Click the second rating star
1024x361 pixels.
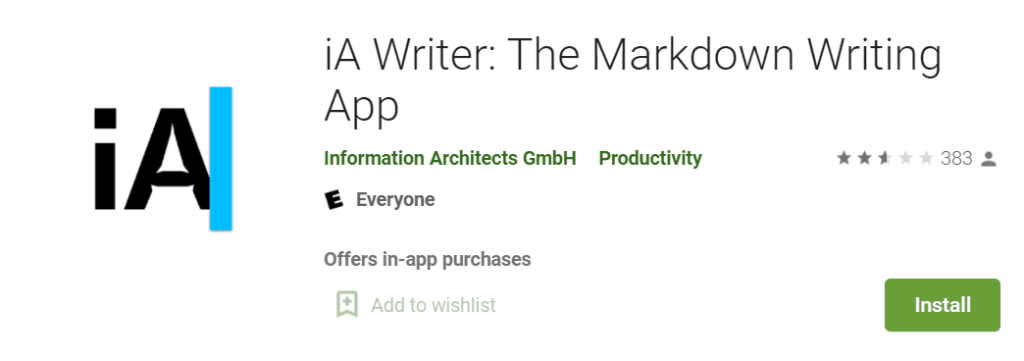[x=864, y=158]
